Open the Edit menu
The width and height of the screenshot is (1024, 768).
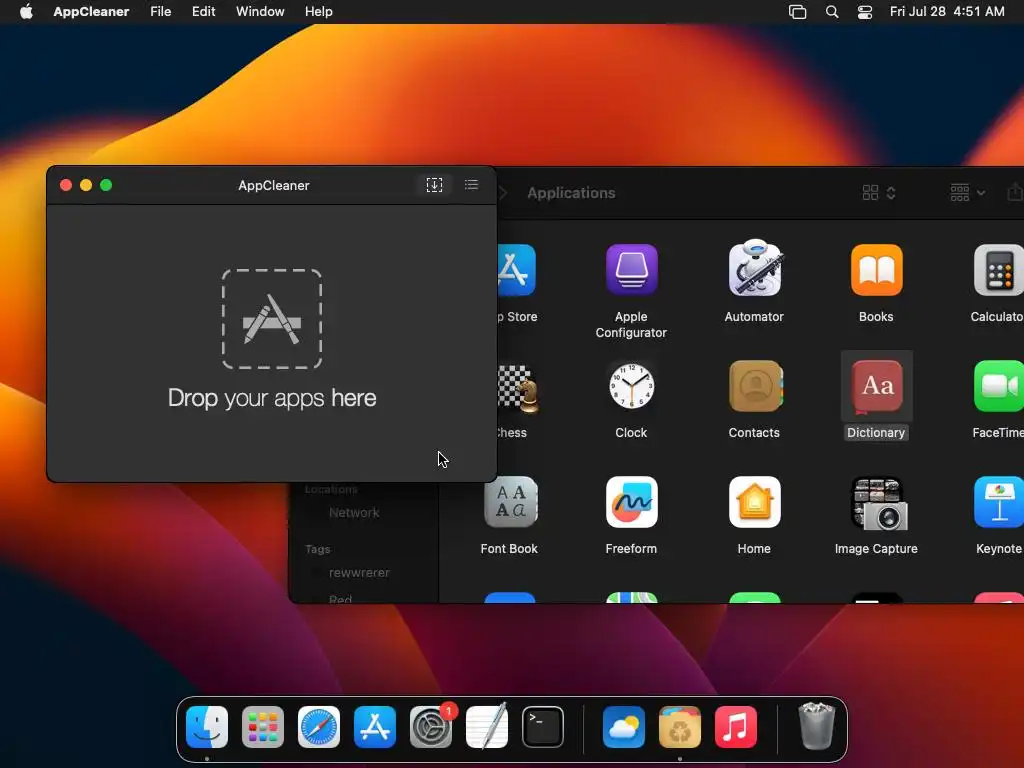(203, 11)
